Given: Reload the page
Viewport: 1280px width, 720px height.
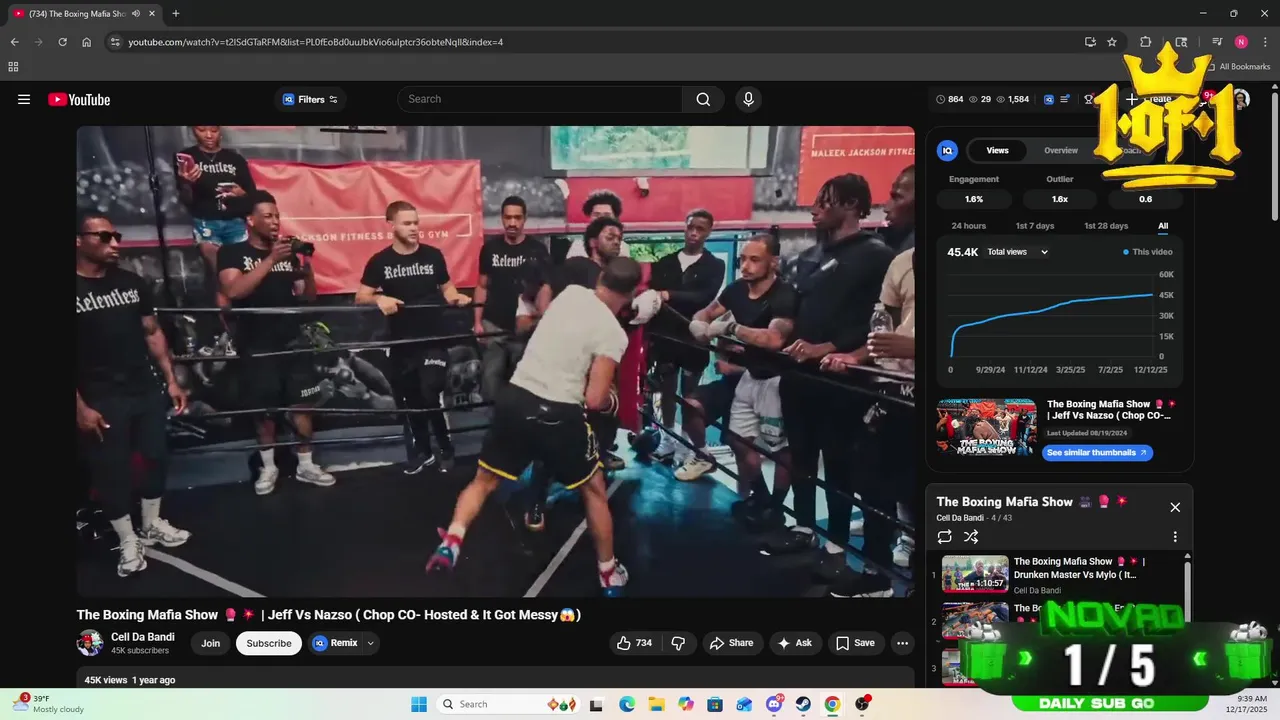Looking at the screenshot, I should [x=62, y=42].
